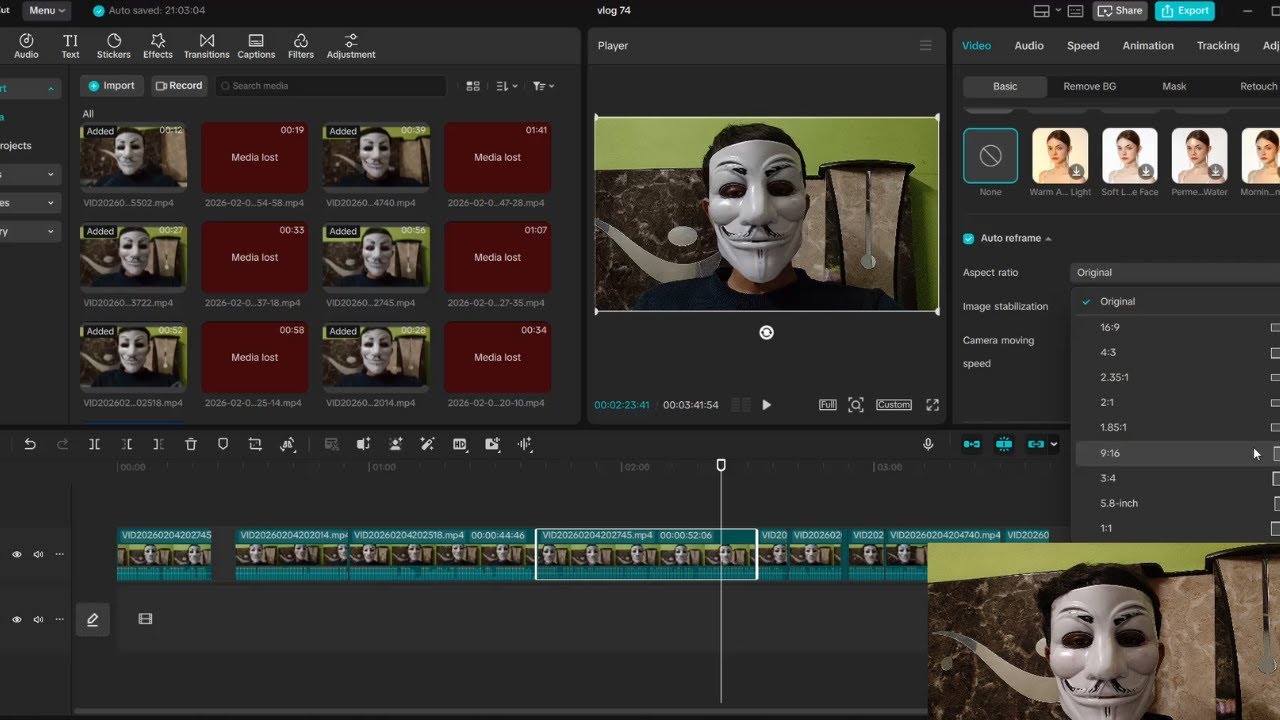The image size is (1280, 720).
Task: Open the Transitions panel
Action: click(206, 46)
